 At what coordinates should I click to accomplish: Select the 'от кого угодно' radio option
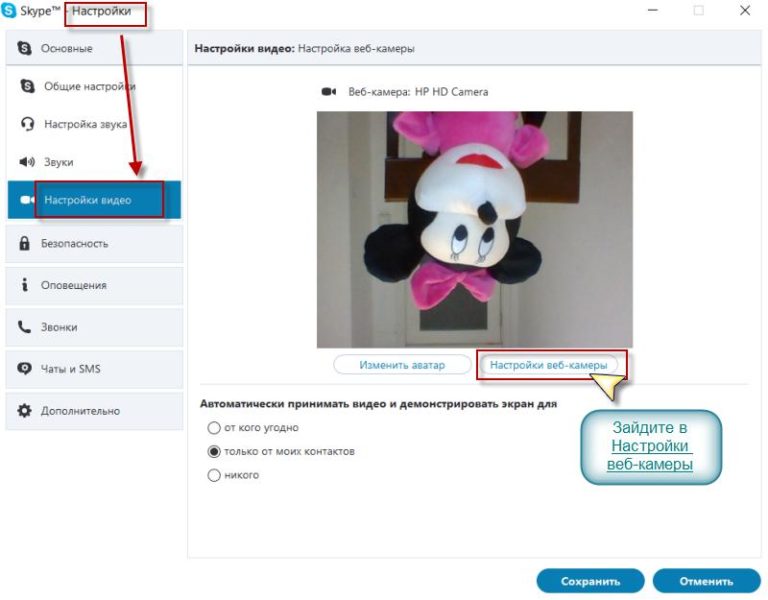[x=214, y=428]
